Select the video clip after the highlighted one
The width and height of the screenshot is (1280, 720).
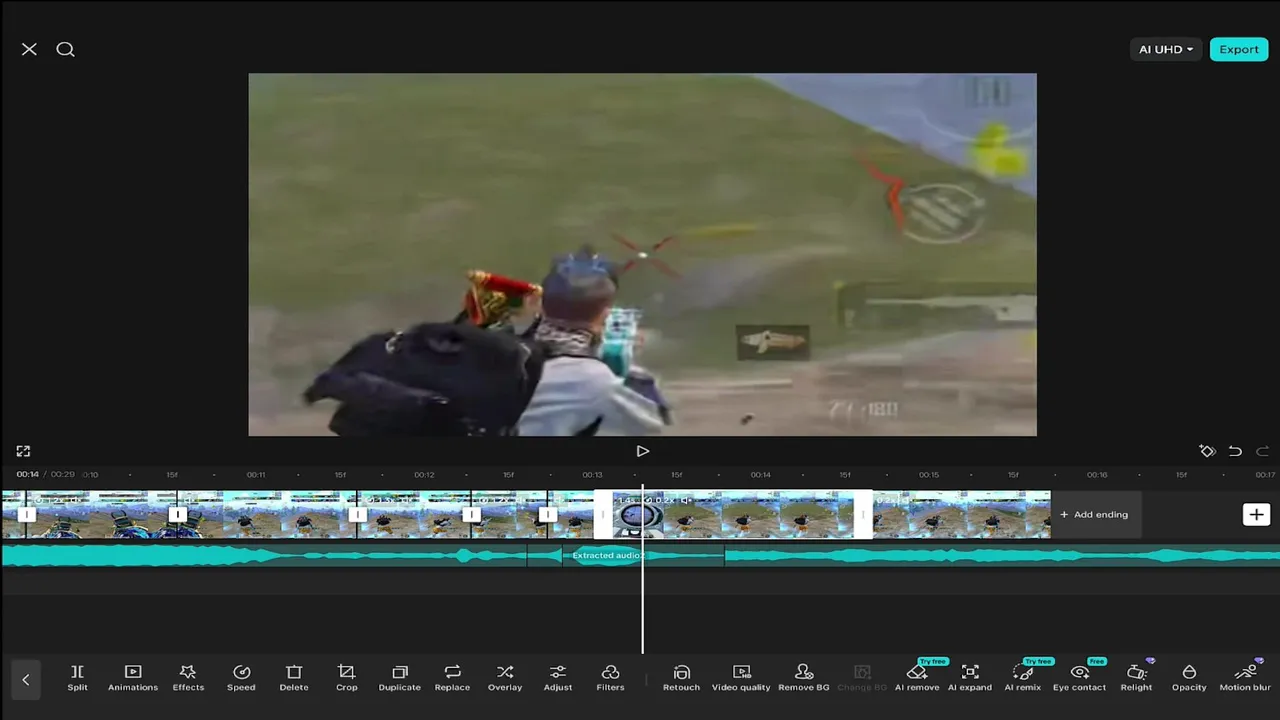click(x=961, y=514)
